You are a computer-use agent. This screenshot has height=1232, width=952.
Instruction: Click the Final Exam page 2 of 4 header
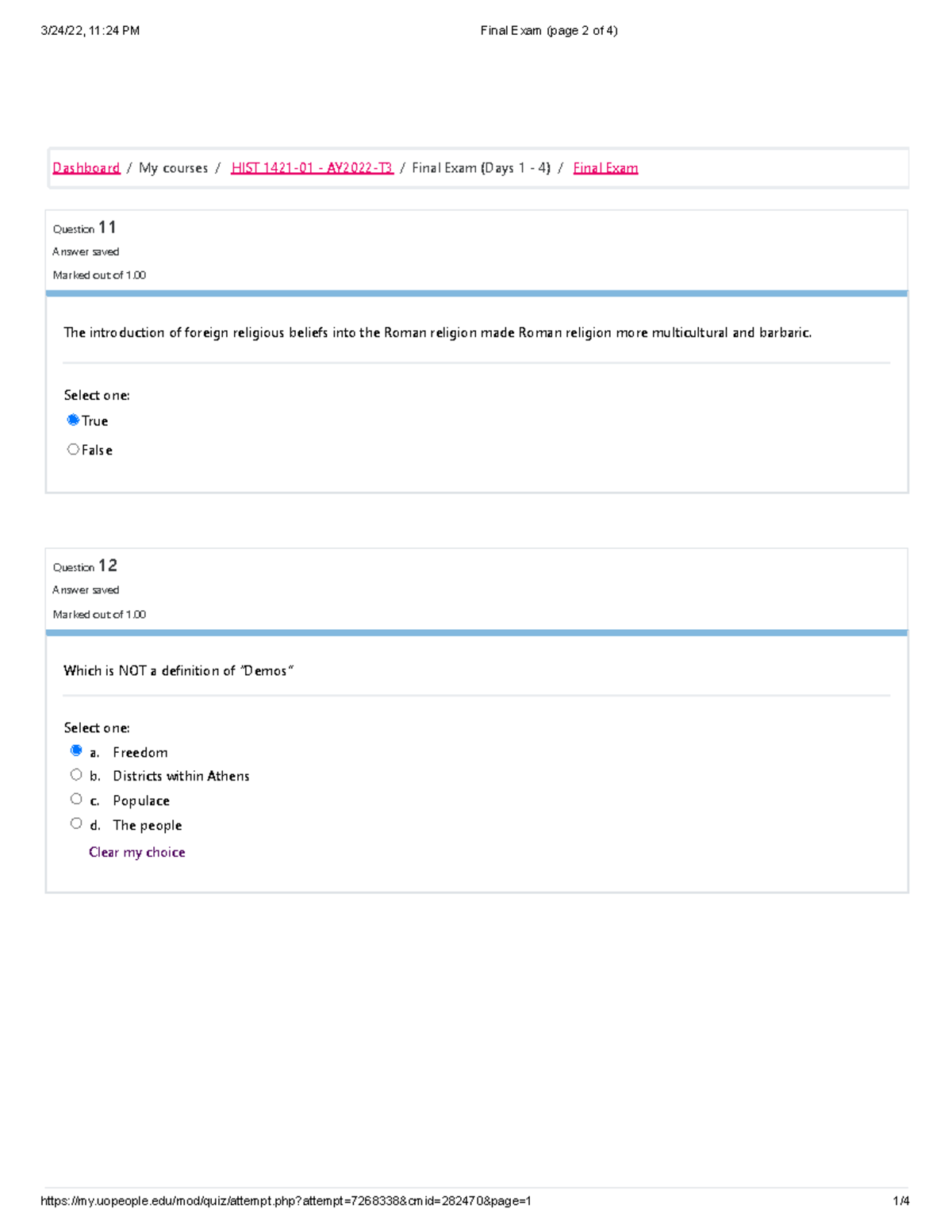[549, 31]
